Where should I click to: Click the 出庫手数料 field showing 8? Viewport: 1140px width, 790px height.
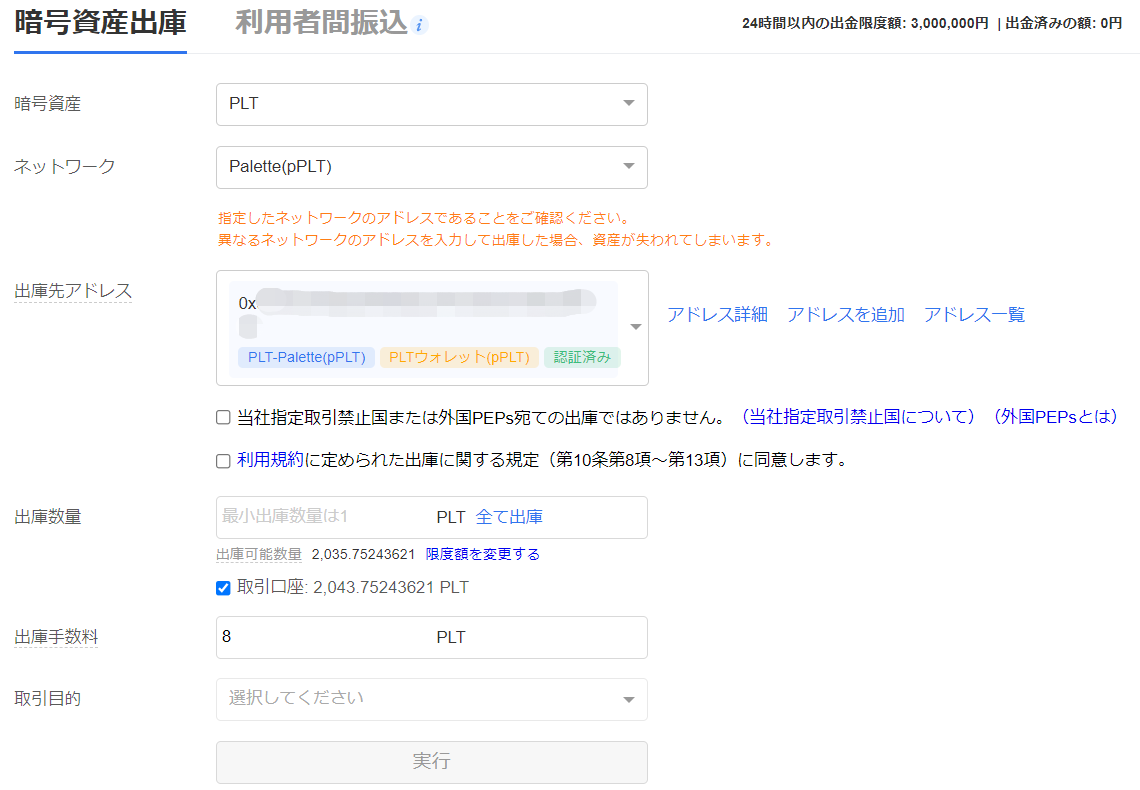(x=432, y=637)
